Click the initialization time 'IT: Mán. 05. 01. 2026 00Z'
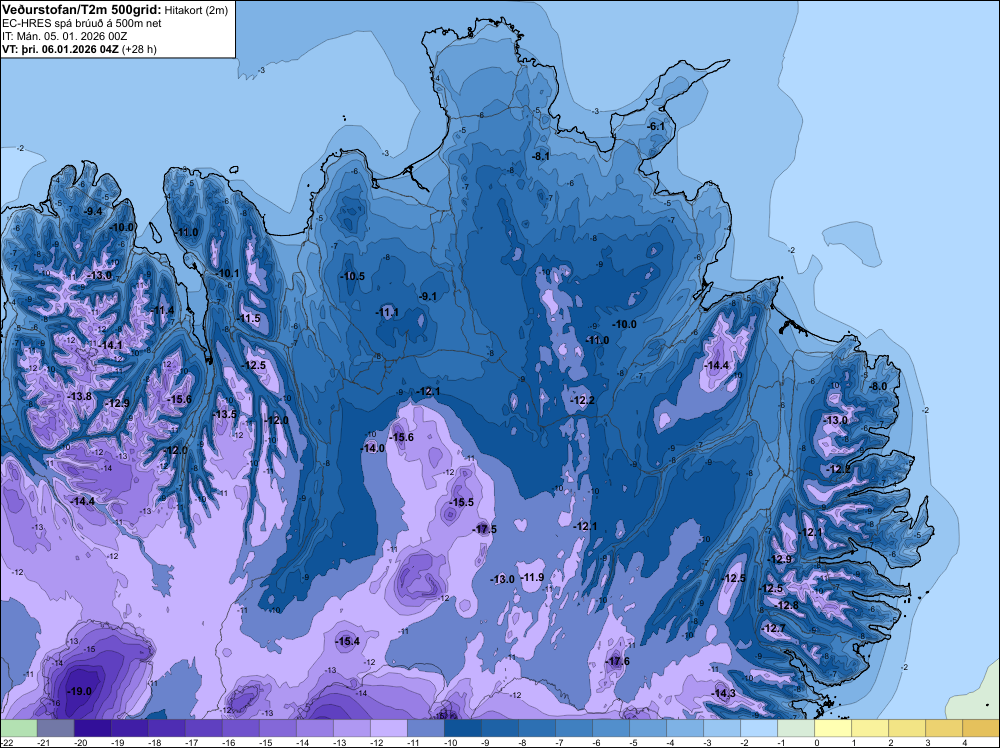This screenshot has width=1000, height=748. coord(64,36)
